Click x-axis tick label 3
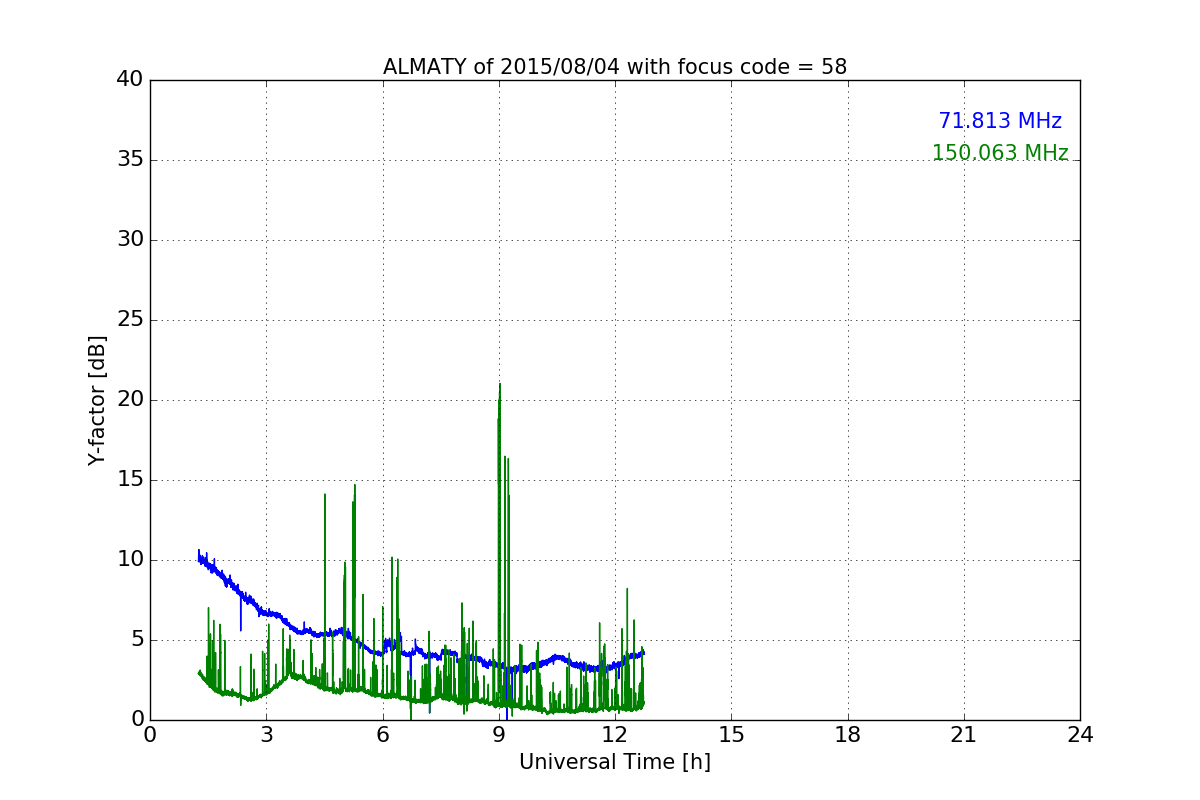Viewport: 1200px width, 800px height. coord(266,735)
